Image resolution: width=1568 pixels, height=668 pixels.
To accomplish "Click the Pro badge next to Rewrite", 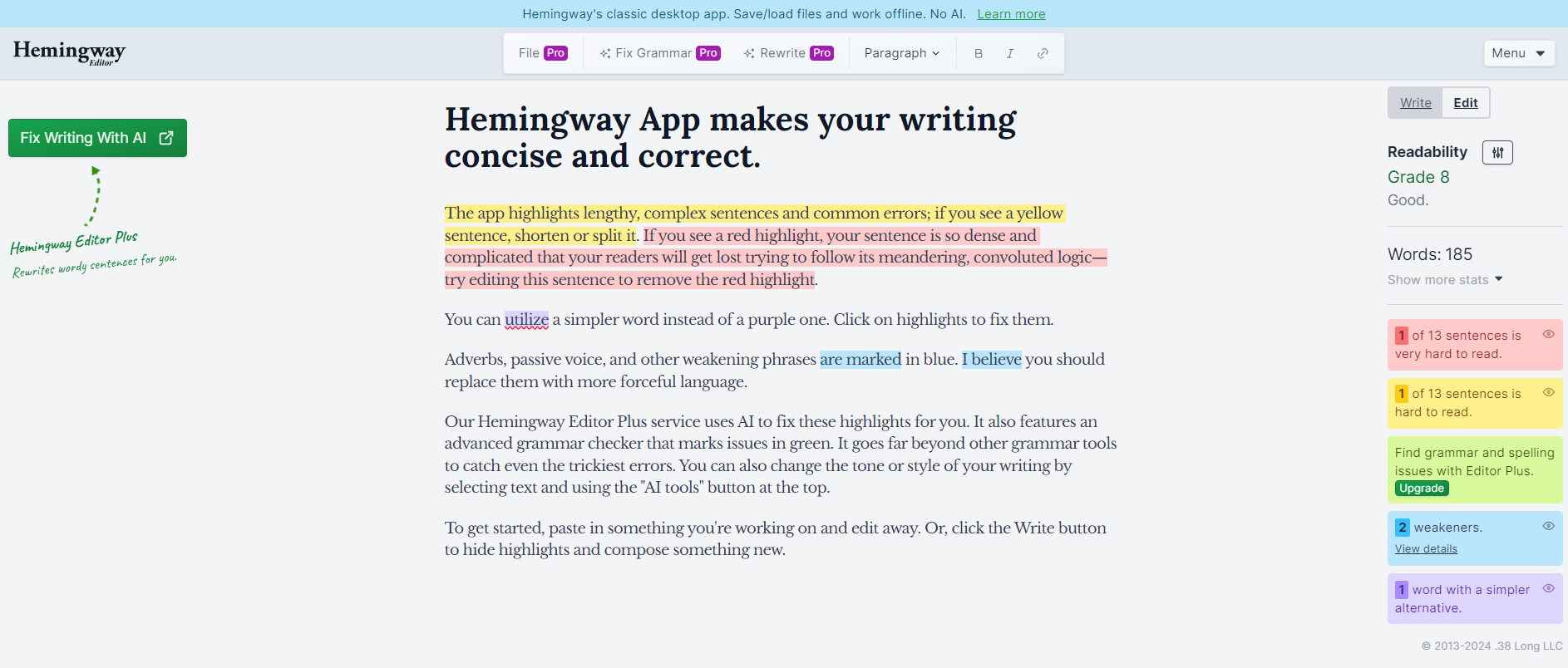I will [822, 53].
